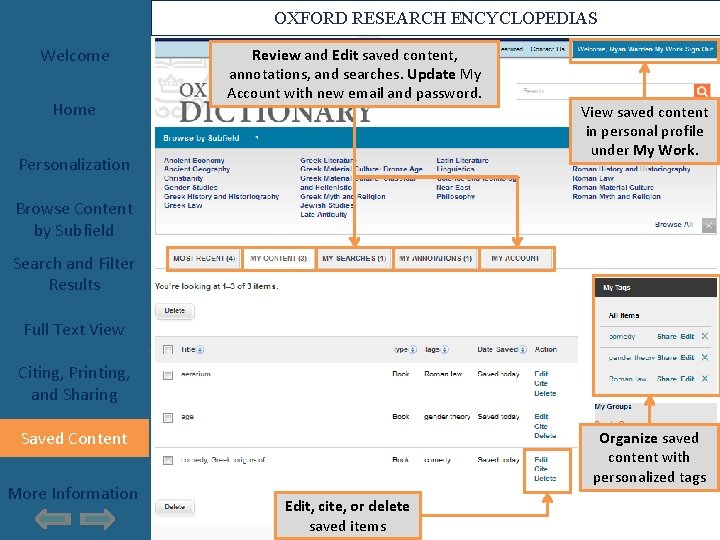Viewport: 720px width, 540px height.
Task: Close the Browse by Subfield panel with X
Action: pos(709,225)
